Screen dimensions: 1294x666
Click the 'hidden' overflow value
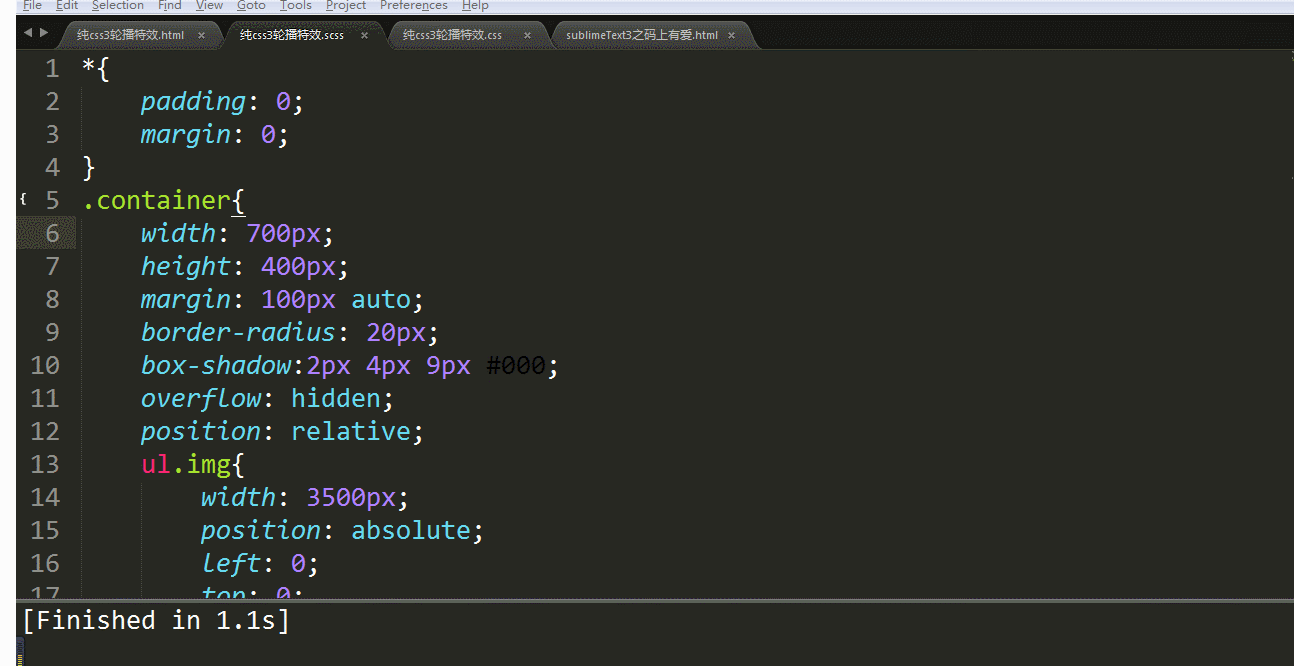336,398
